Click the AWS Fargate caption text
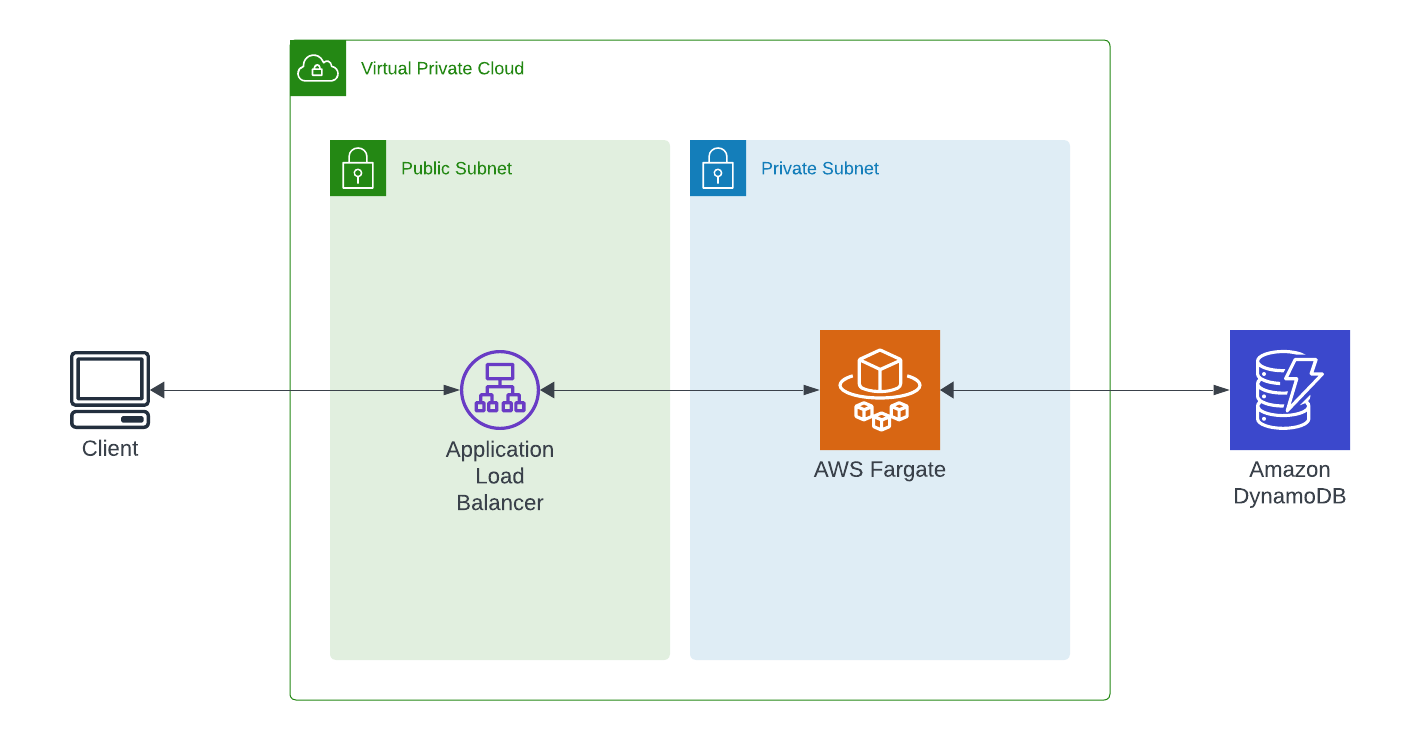Screen dimensions: 1420x740 tap(879, 469)
